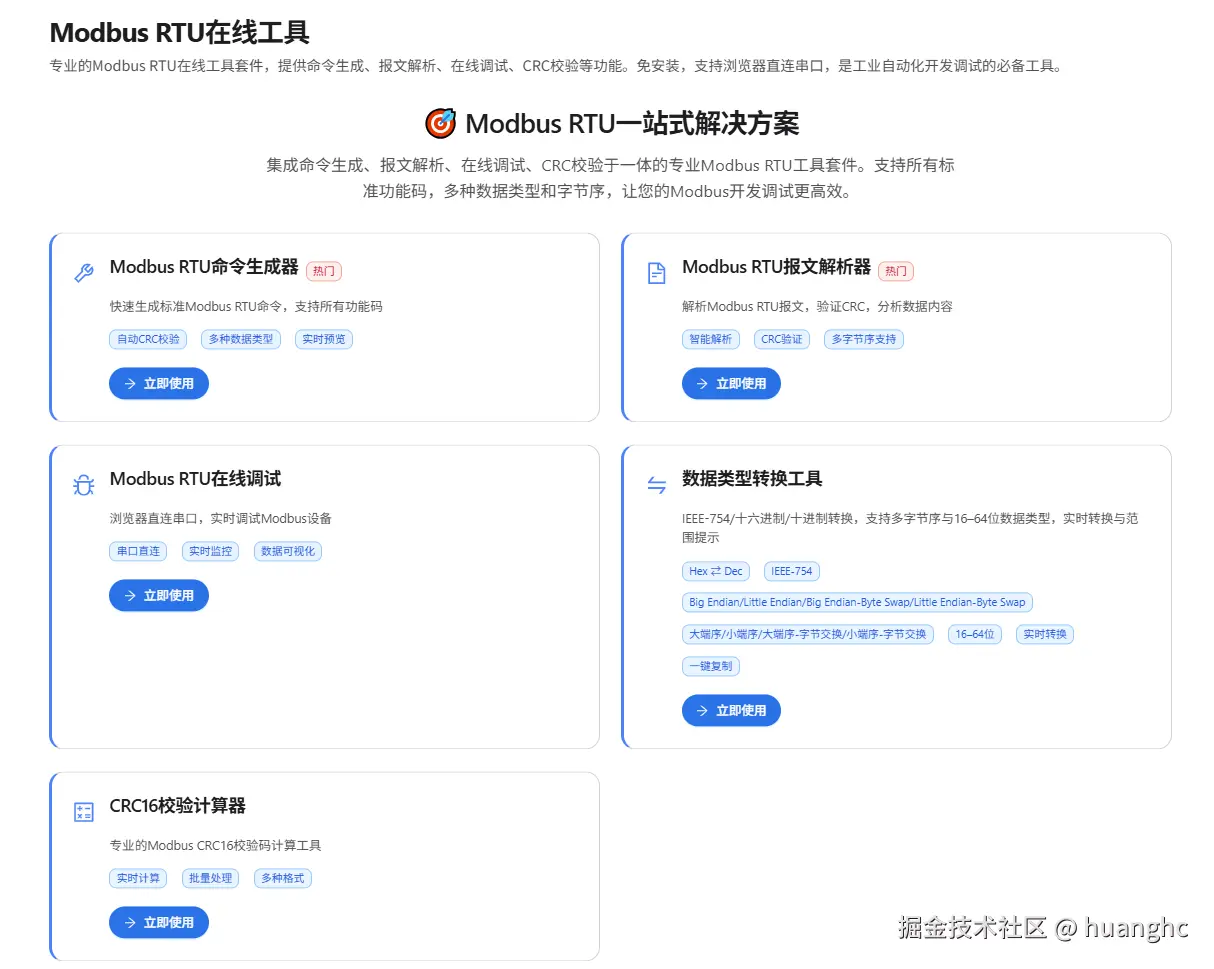Click the 热门 badge on the command generator card
The image size is (1214, 969).
pyautogui.click(x=324, y=271)
